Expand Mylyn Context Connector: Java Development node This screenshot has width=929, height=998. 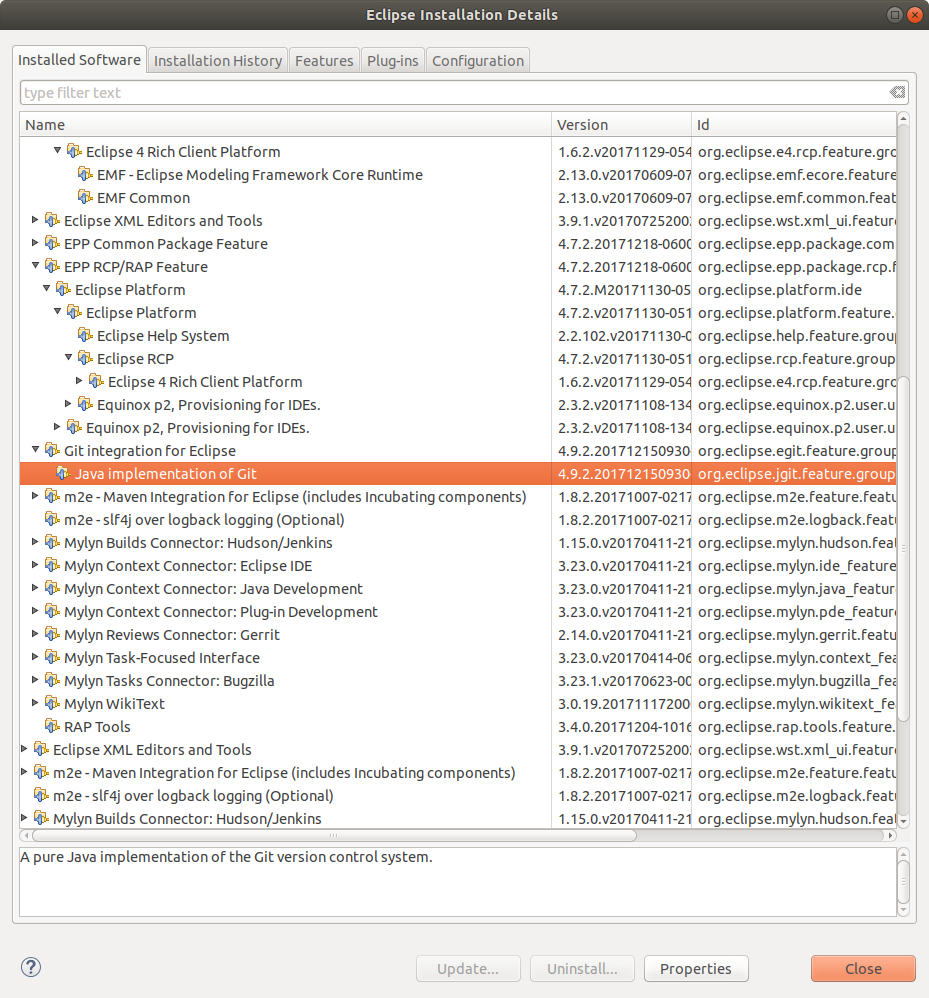pyautogui.click(x=35, y=587)
